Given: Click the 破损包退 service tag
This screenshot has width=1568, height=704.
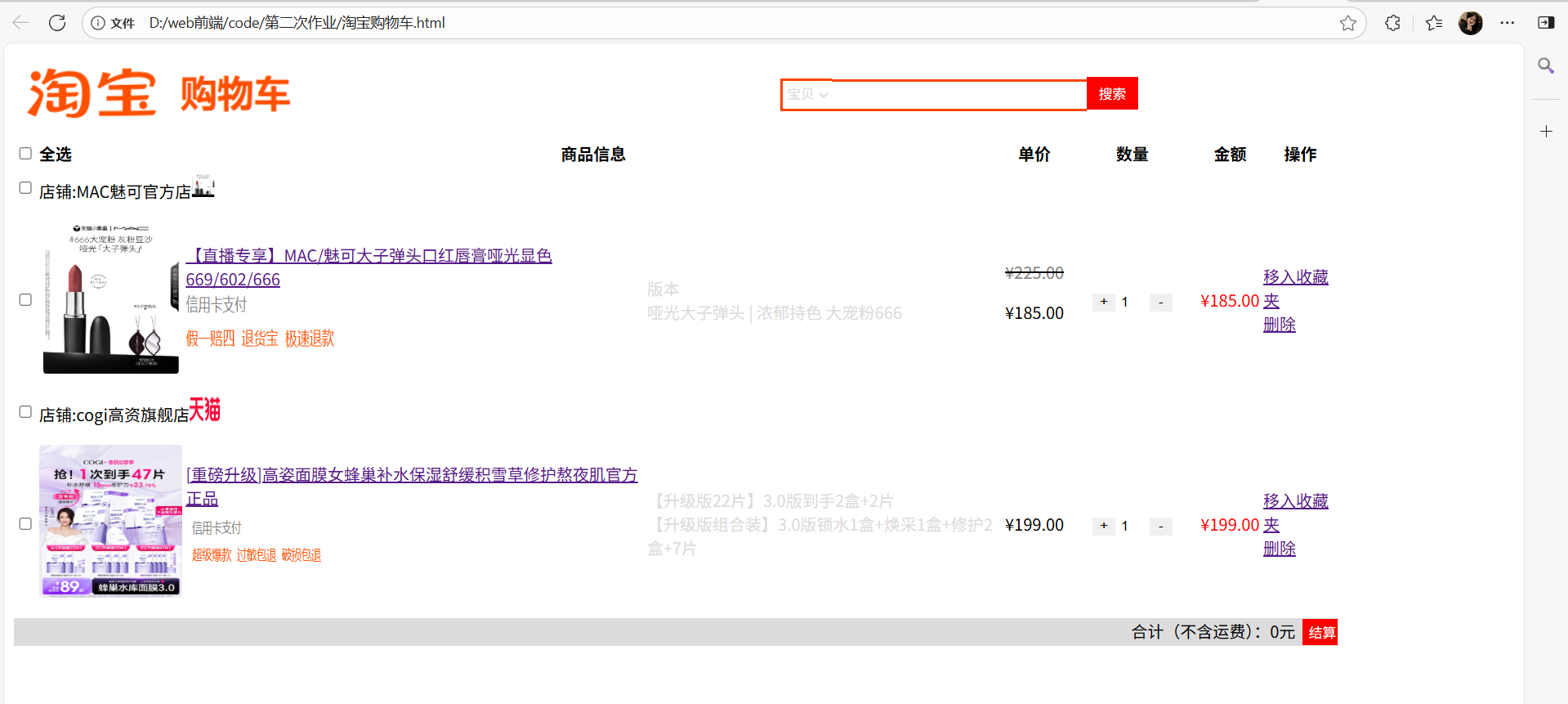Looking at the screenshot, I should tap(302, 555).
